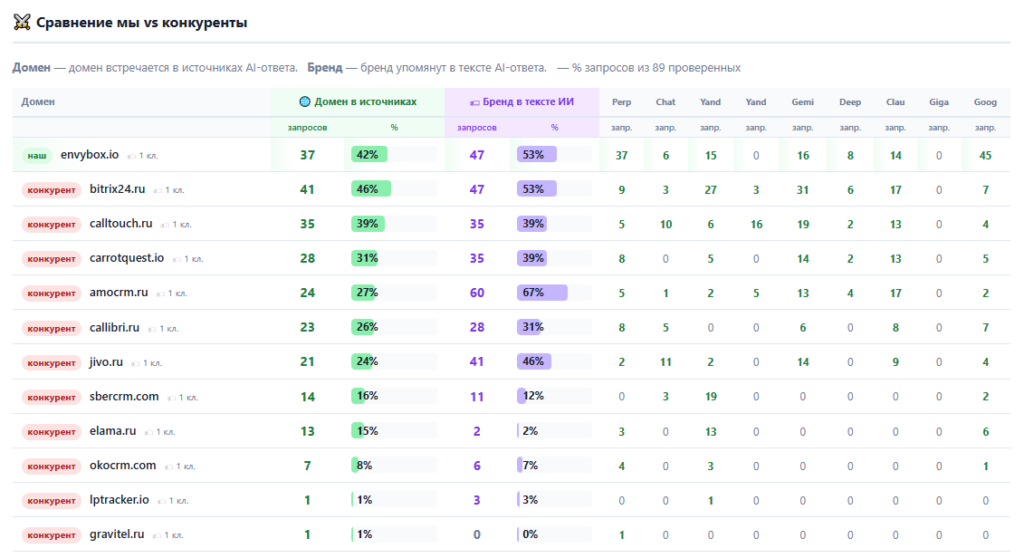
Task: Click the domain count 41 in bitrix24.ru row
Action: pyautogui.click(x=307, y=189)
